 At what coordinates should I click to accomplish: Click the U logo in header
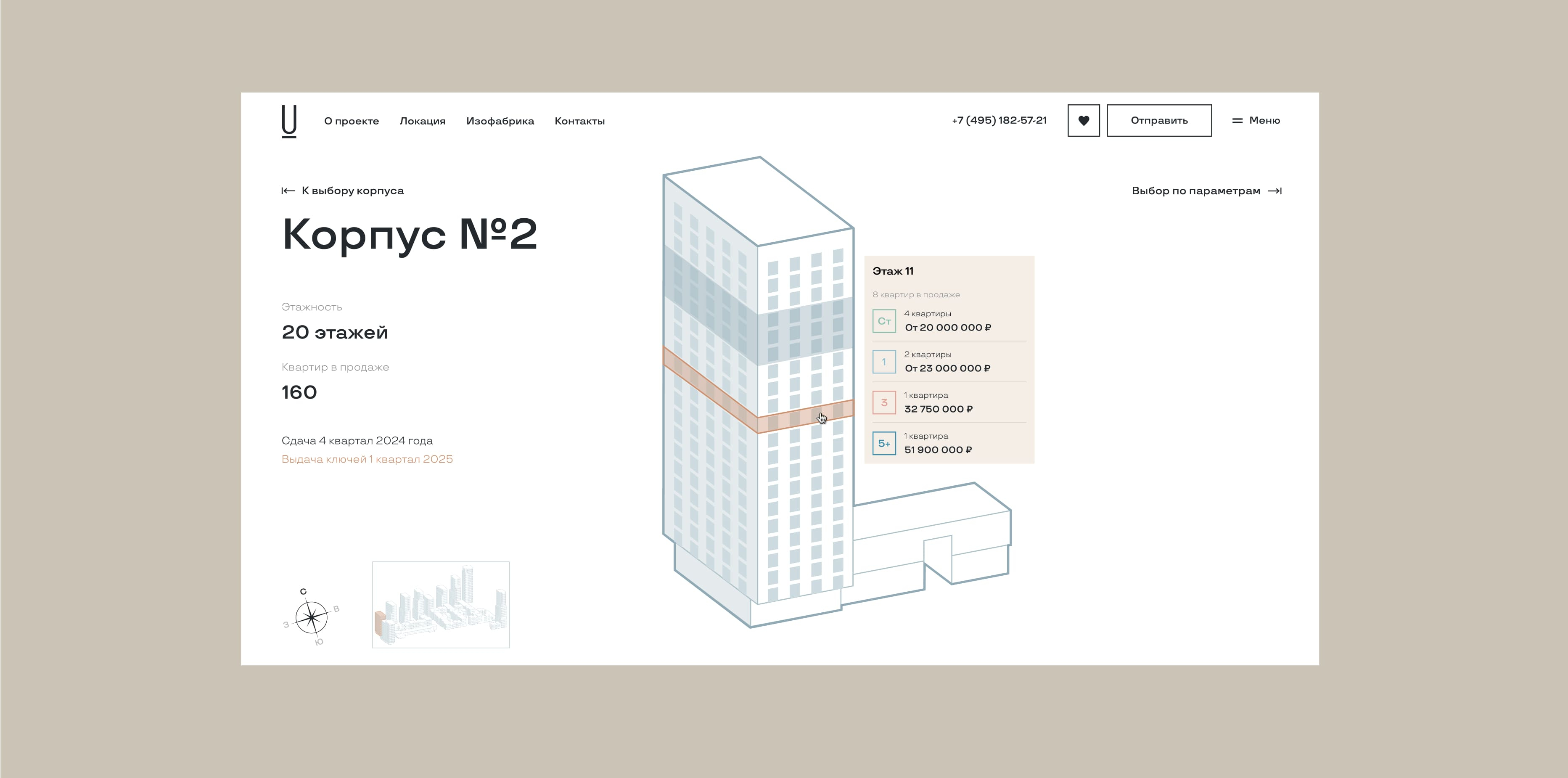[x=289, y=121]
